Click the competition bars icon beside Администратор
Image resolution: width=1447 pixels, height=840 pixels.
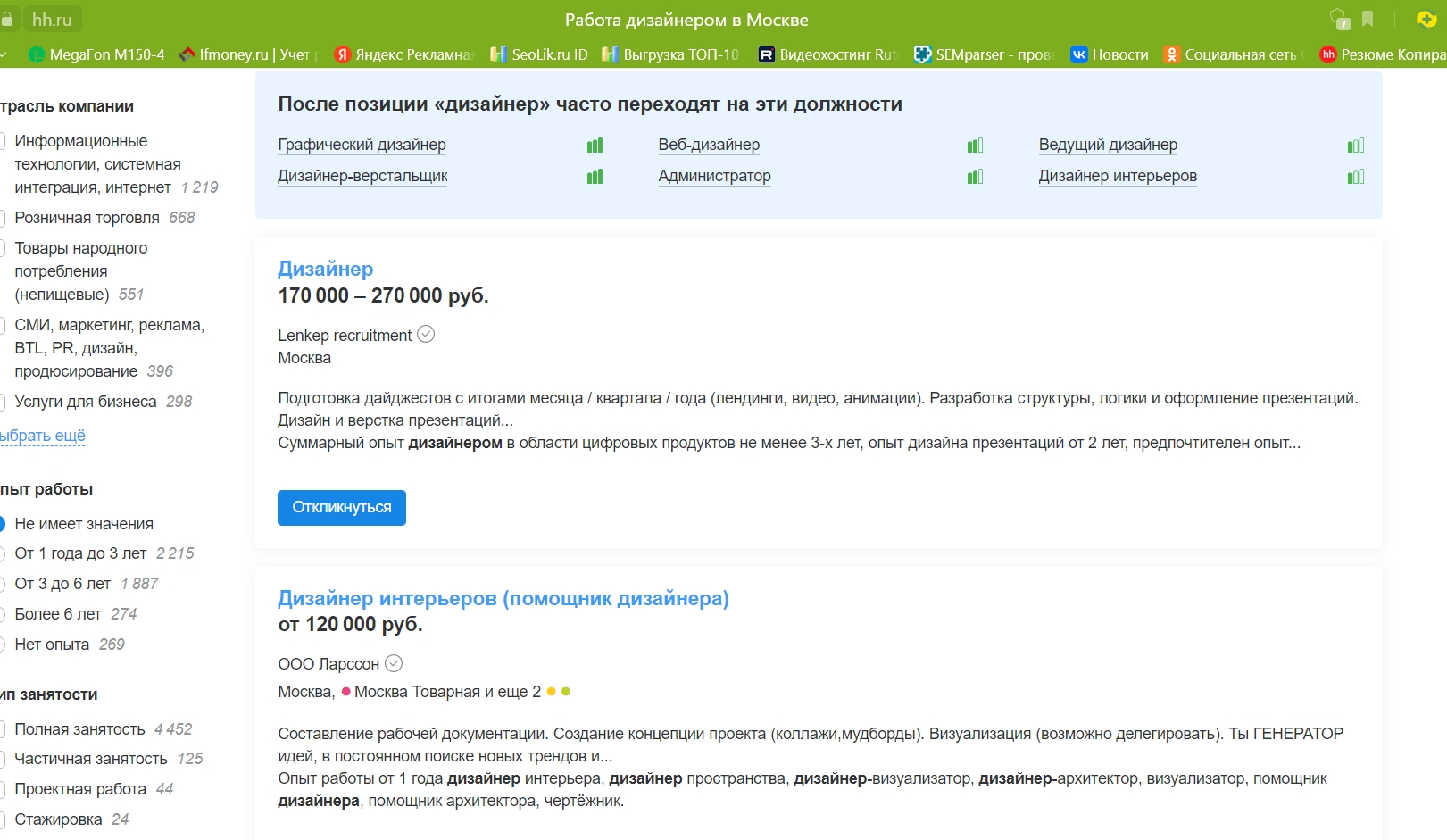point(976,177)
